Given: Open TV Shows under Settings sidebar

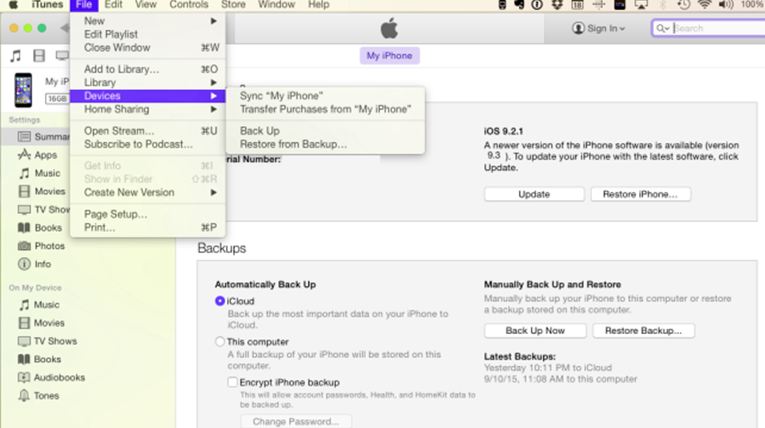Looking at the screenshot, I should point(44,210).
